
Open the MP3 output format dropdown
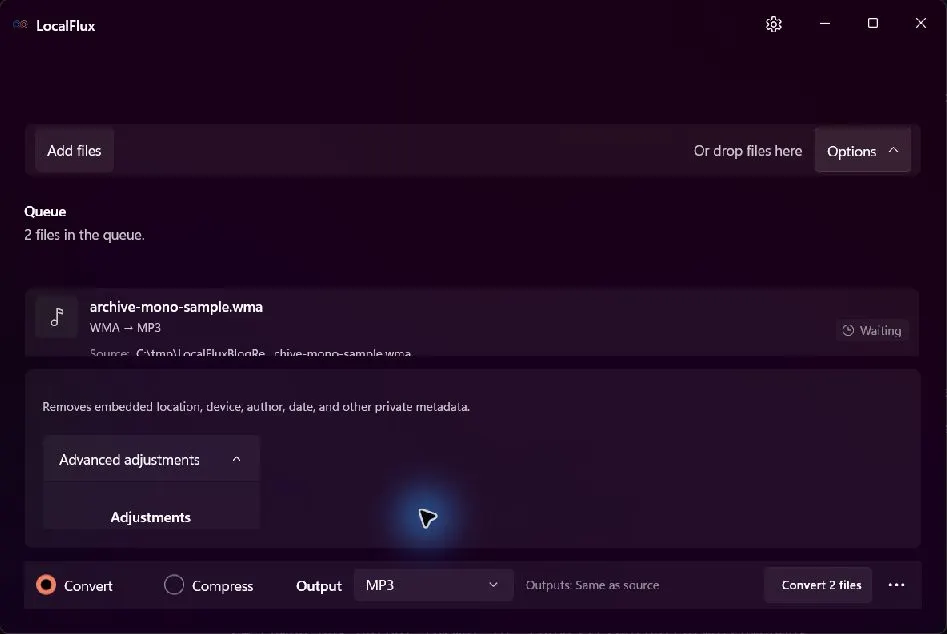point(434,585)
